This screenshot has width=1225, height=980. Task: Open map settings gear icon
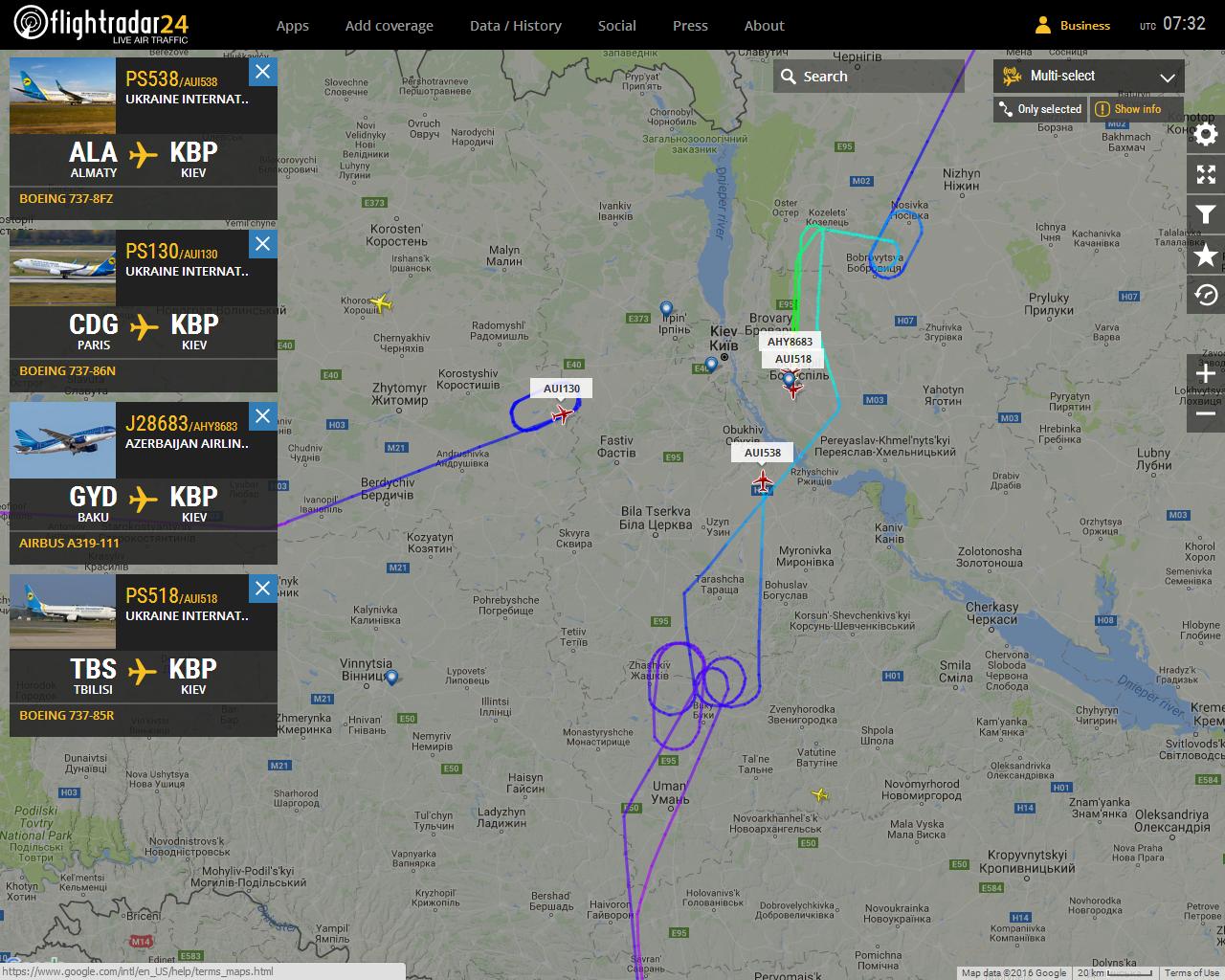1206,134
